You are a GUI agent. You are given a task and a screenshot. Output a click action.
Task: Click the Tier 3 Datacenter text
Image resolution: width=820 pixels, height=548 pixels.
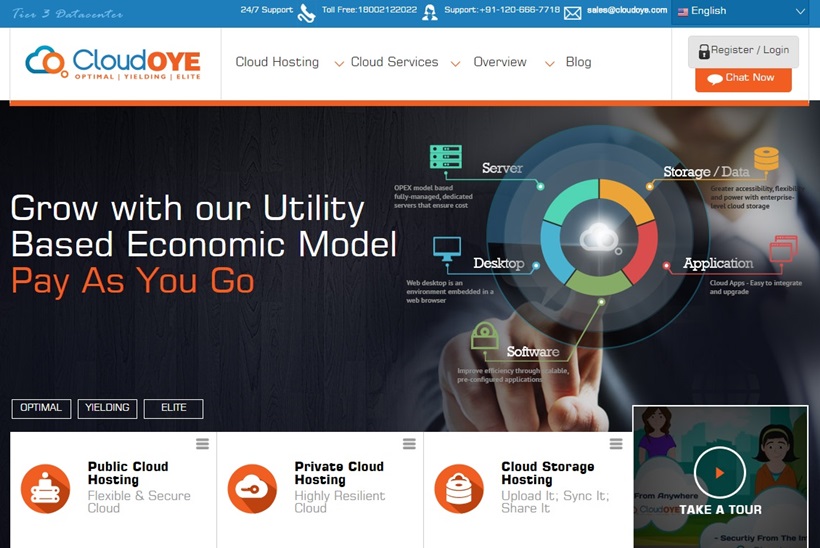[67, 14]
